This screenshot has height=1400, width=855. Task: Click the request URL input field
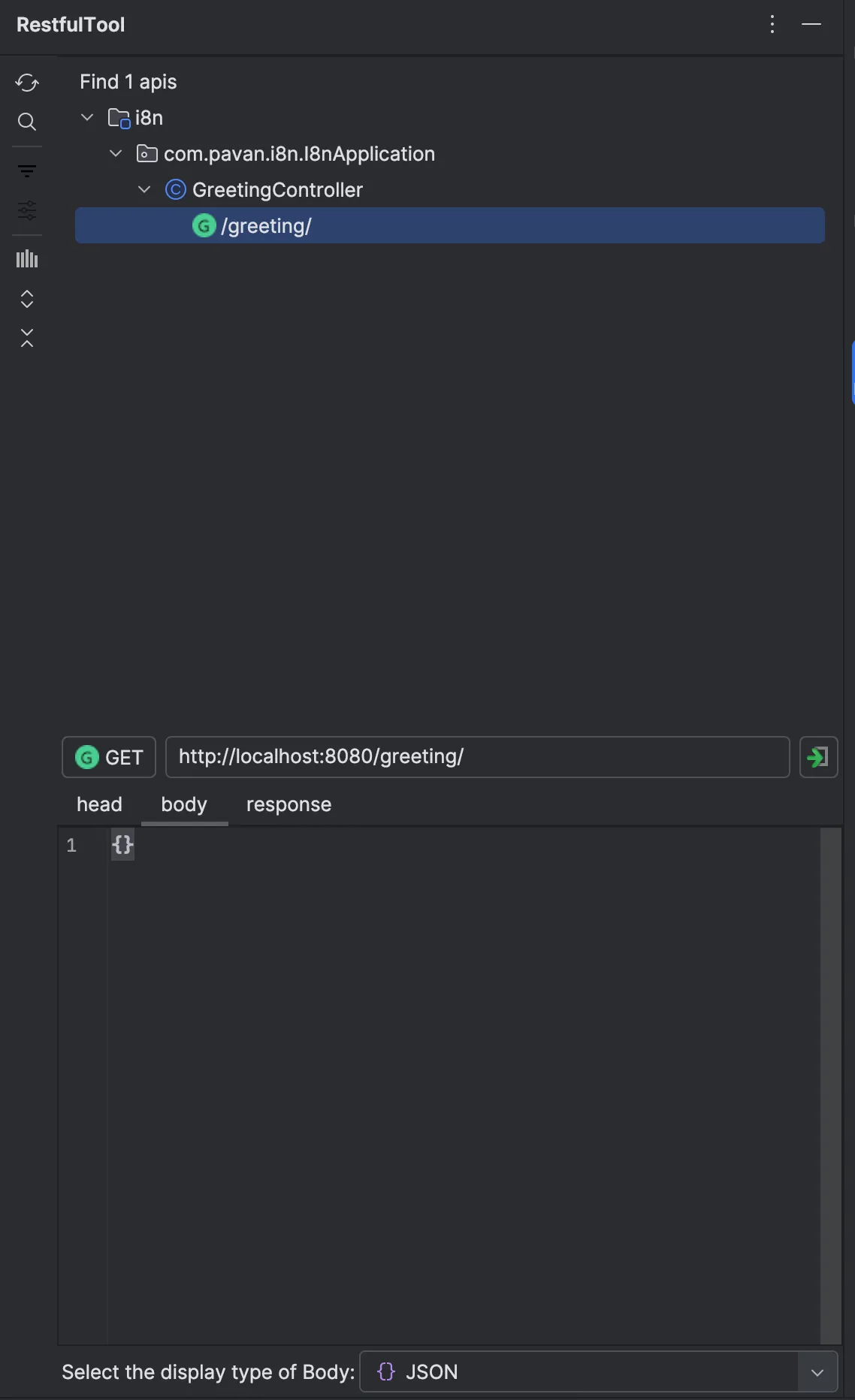click(x=478, y=757)
